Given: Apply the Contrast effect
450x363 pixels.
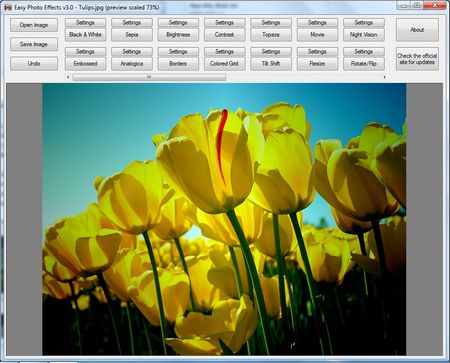Looking at the screenshot, I should (x=224, y=35).
